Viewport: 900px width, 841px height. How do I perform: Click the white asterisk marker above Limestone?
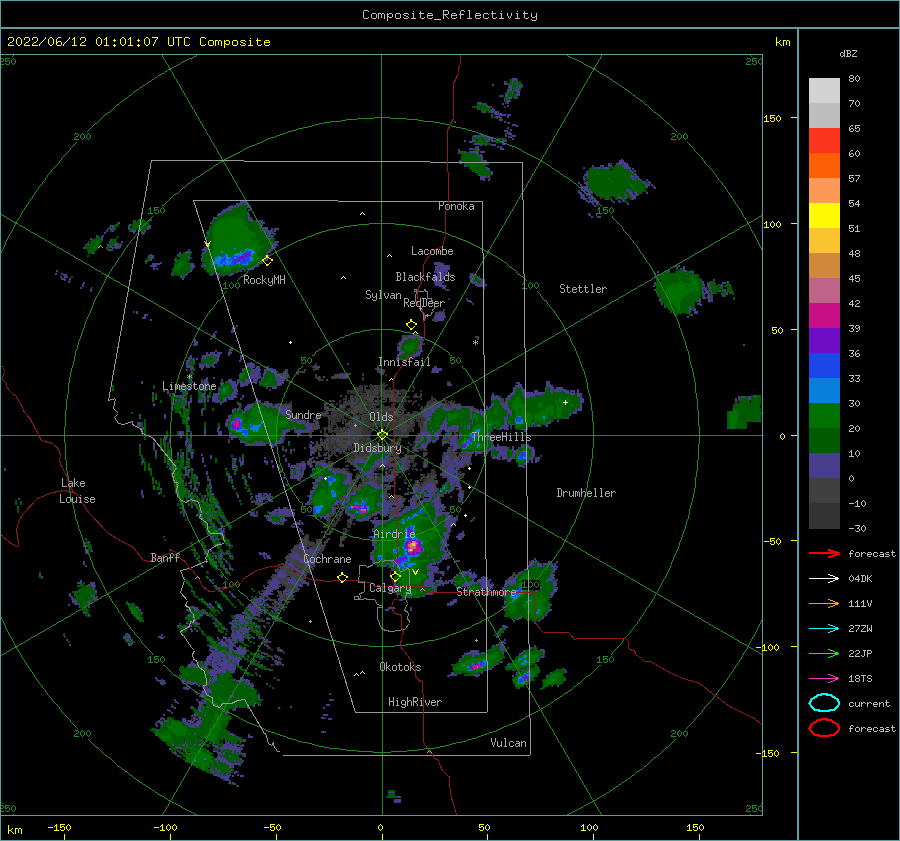click(189, 377)
